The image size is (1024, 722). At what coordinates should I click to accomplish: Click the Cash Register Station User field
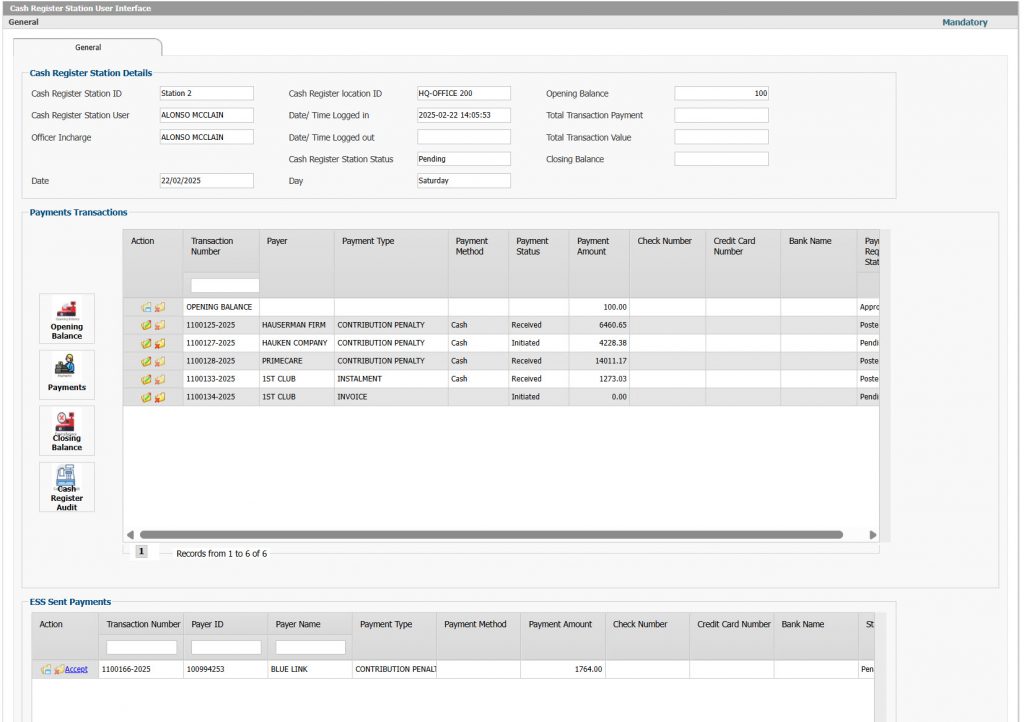pos(206,115)
